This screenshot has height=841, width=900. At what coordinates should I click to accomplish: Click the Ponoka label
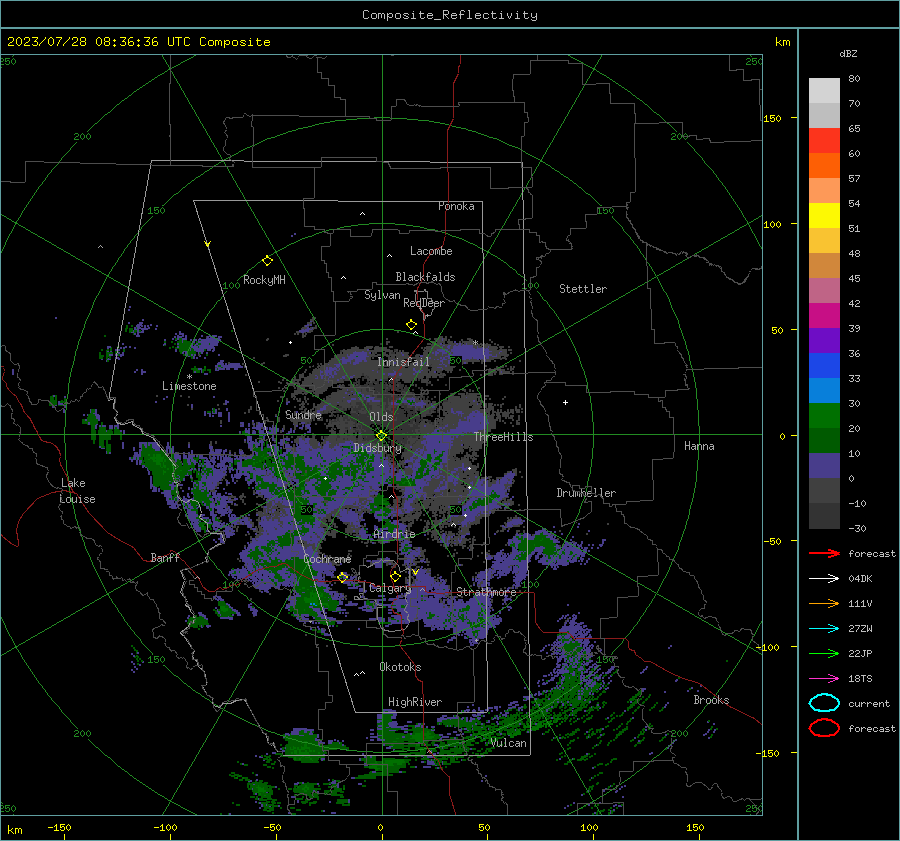point(456,206)
